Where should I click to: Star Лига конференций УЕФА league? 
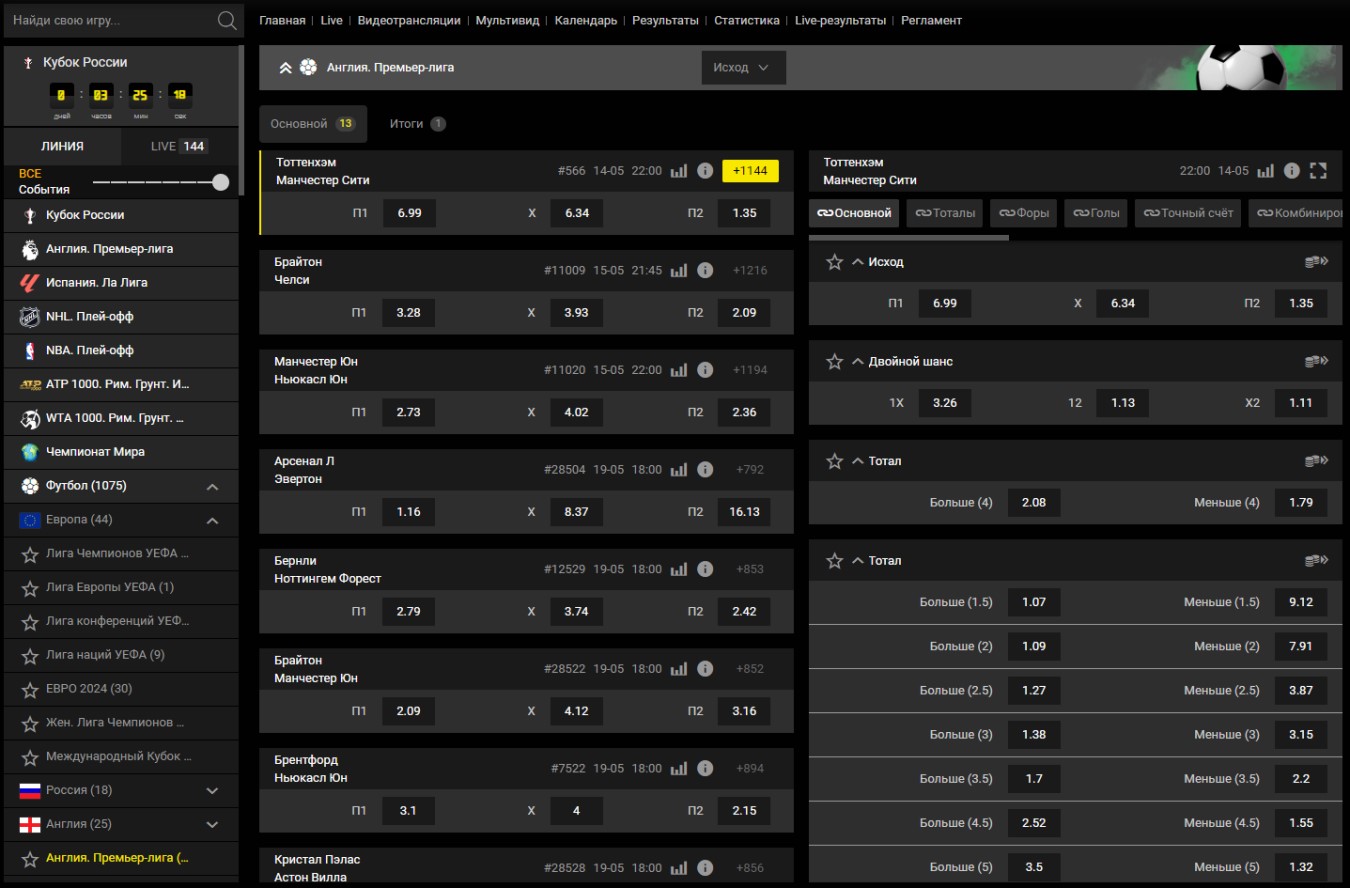click(x=30, y=621)
